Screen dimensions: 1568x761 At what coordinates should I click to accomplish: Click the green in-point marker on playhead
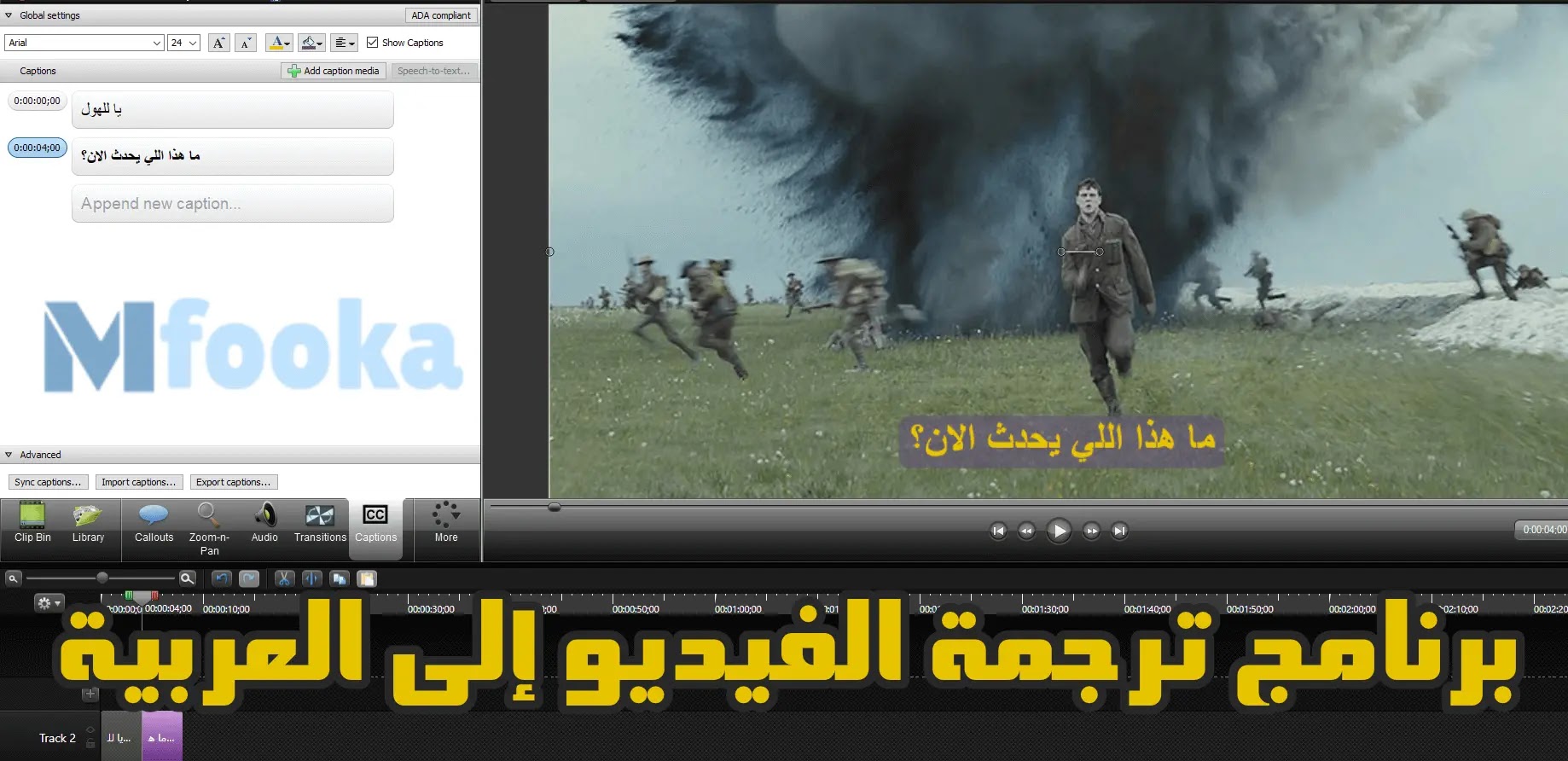pos(129,595)
